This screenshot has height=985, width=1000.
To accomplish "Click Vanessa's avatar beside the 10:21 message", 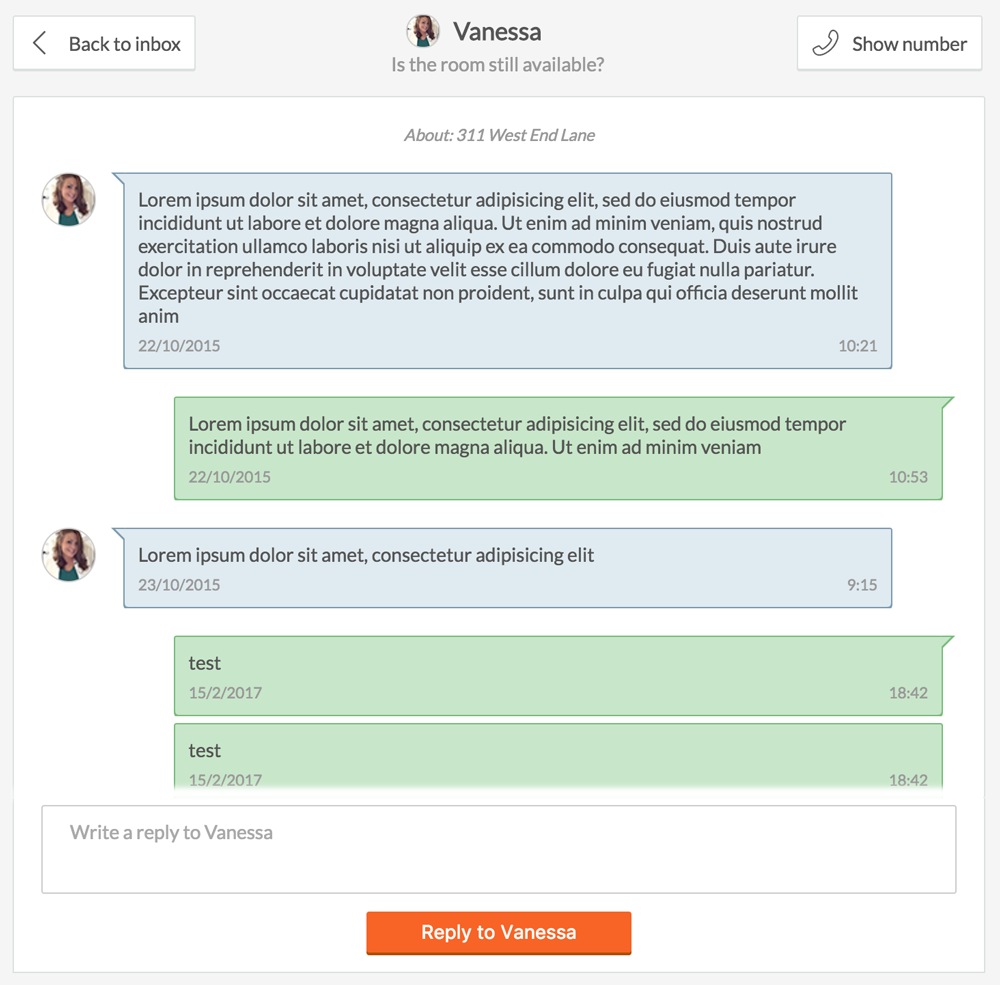I will pos(68,199).
